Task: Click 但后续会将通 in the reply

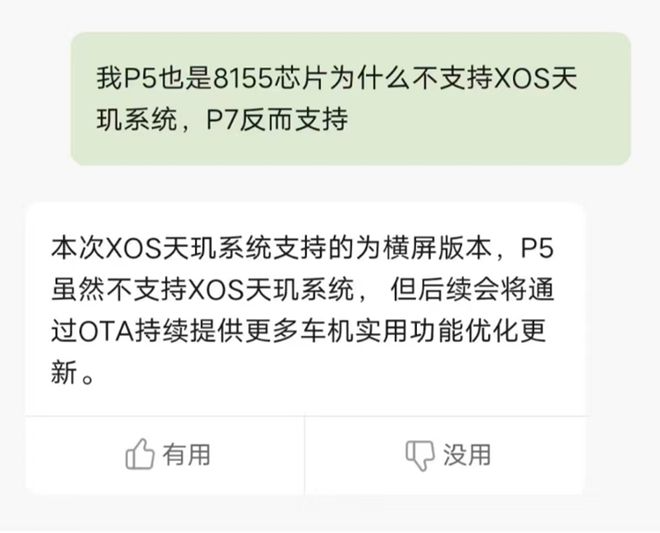Action: [x=471, y=290]
